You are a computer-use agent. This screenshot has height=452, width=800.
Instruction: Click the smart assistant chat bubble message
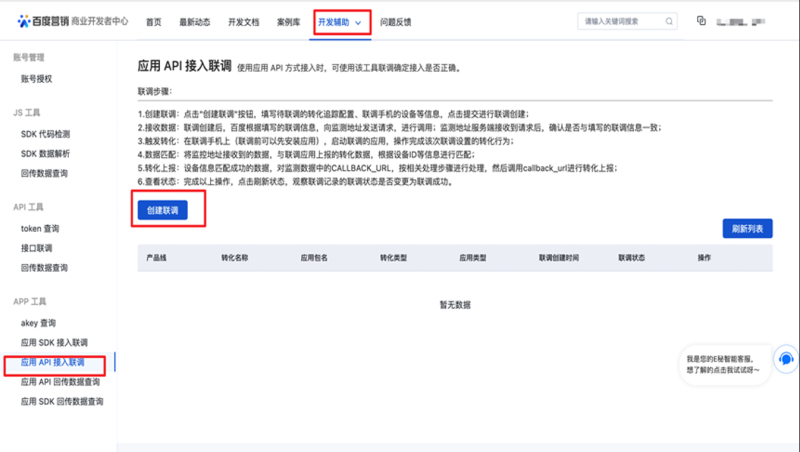(723, 364)
